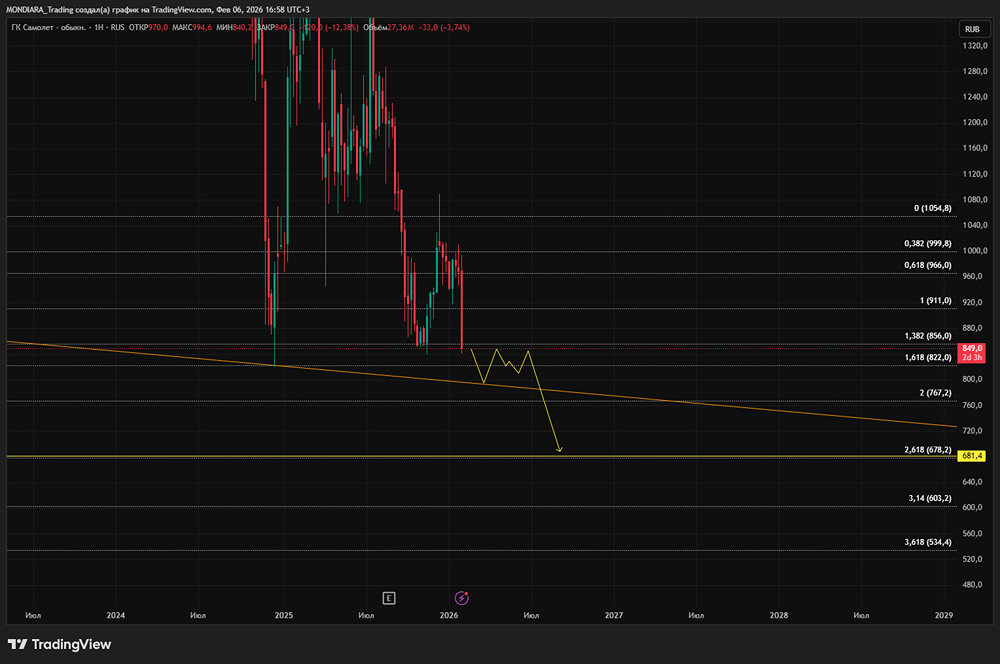
Task: Click the МАКС 994,6 high value
Action: (192, 27)
